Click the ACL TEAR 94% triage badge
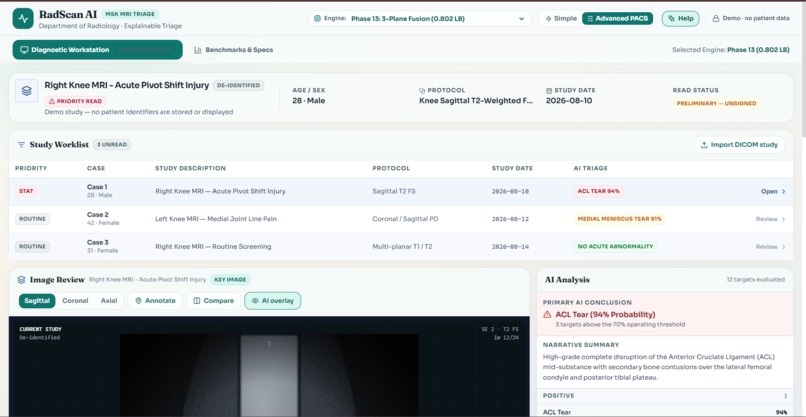 [599, 191]
